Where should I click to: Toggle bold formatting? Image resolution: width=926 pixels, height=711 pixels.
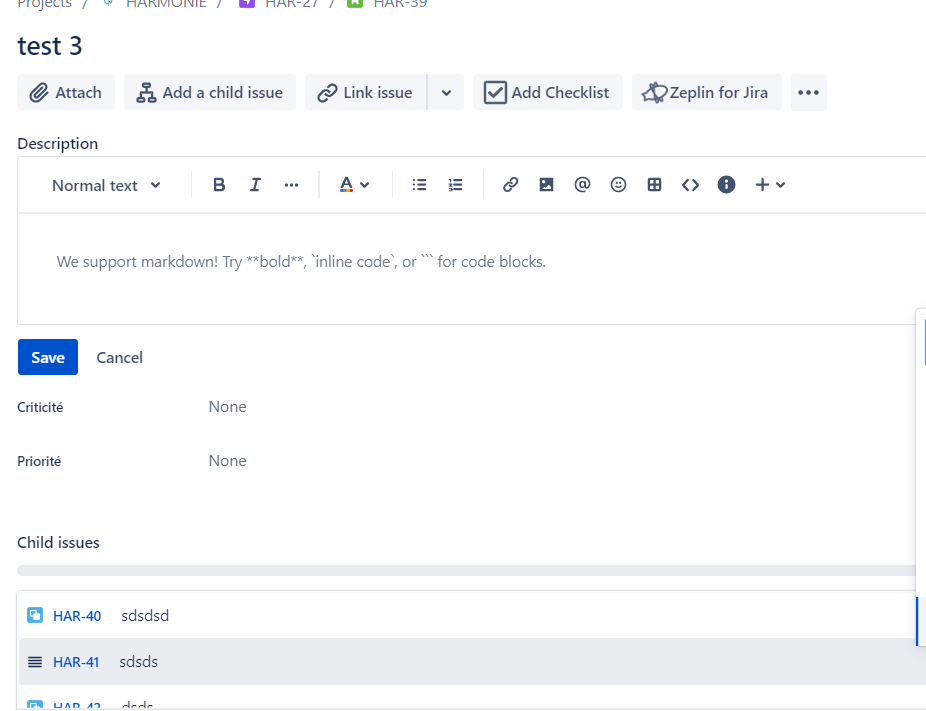219,185
